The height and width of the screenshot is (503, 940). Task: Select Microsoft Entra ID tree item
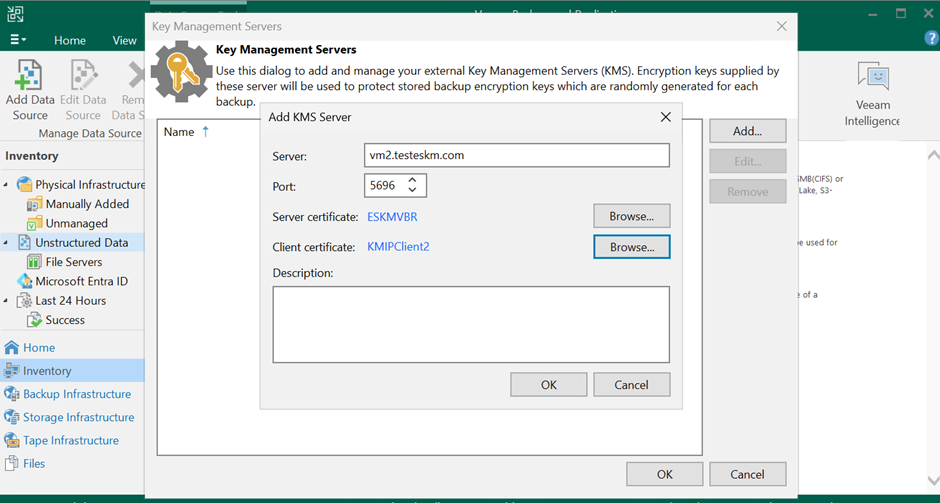(82, 281)
